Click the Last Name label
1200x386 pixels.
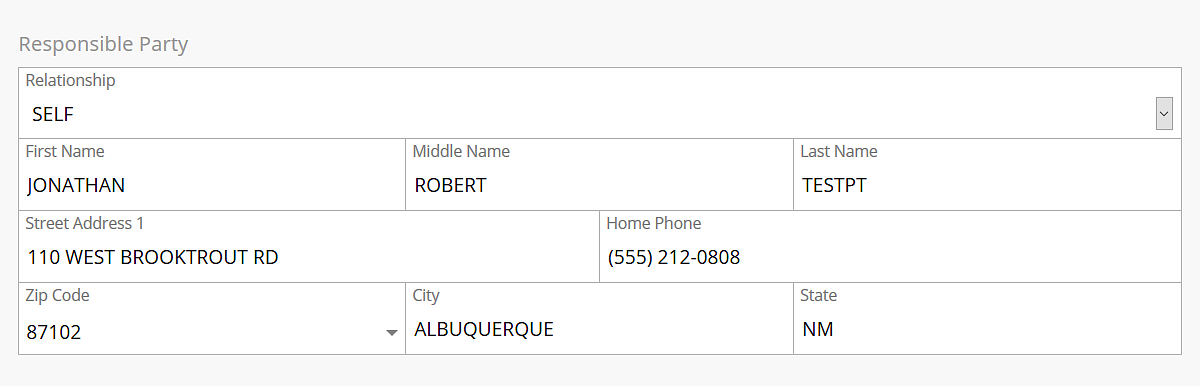pyautogui.click(x=839, y=152)
